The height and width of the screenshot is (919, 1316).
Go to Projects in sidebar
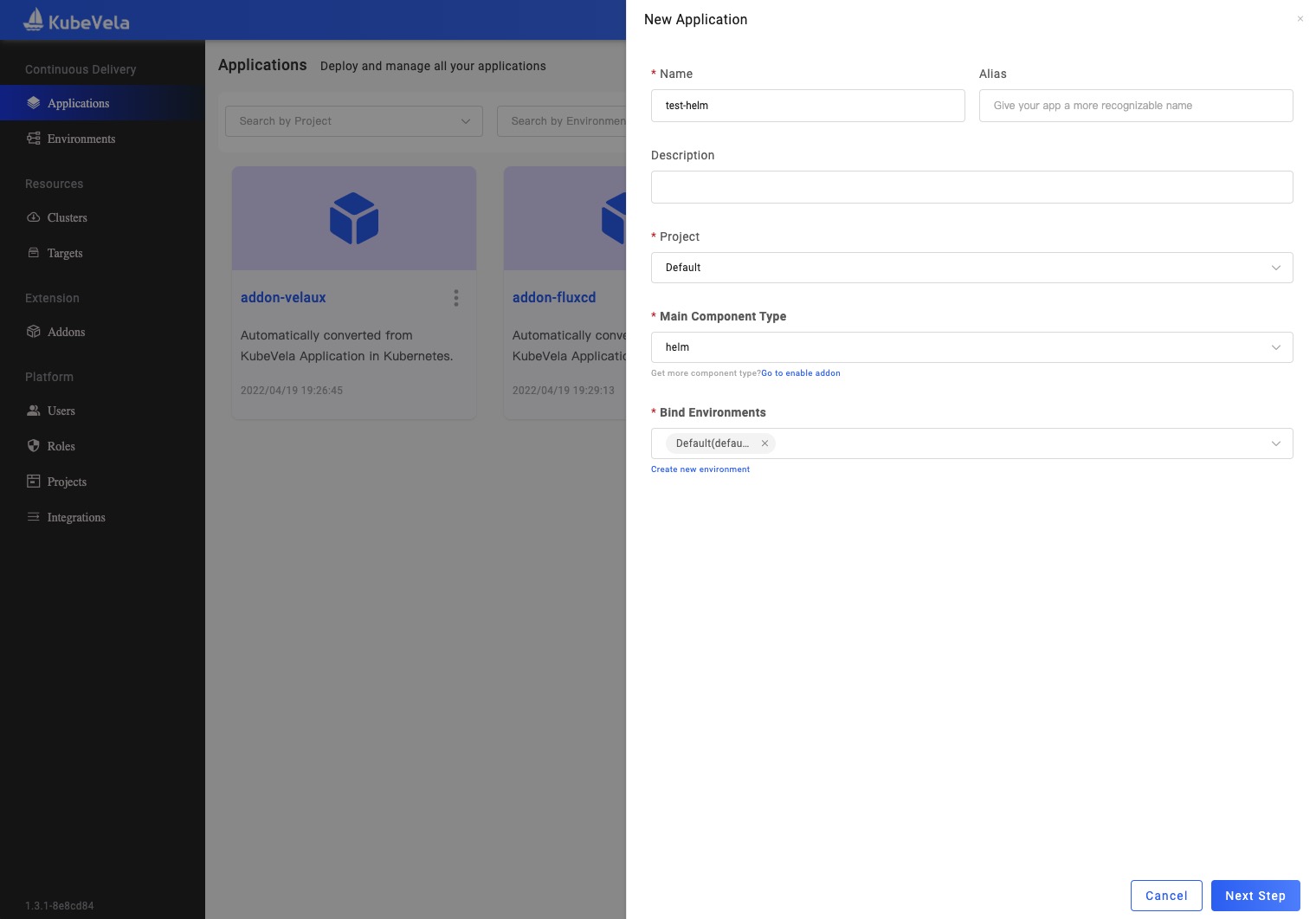(x=67, y=482)
